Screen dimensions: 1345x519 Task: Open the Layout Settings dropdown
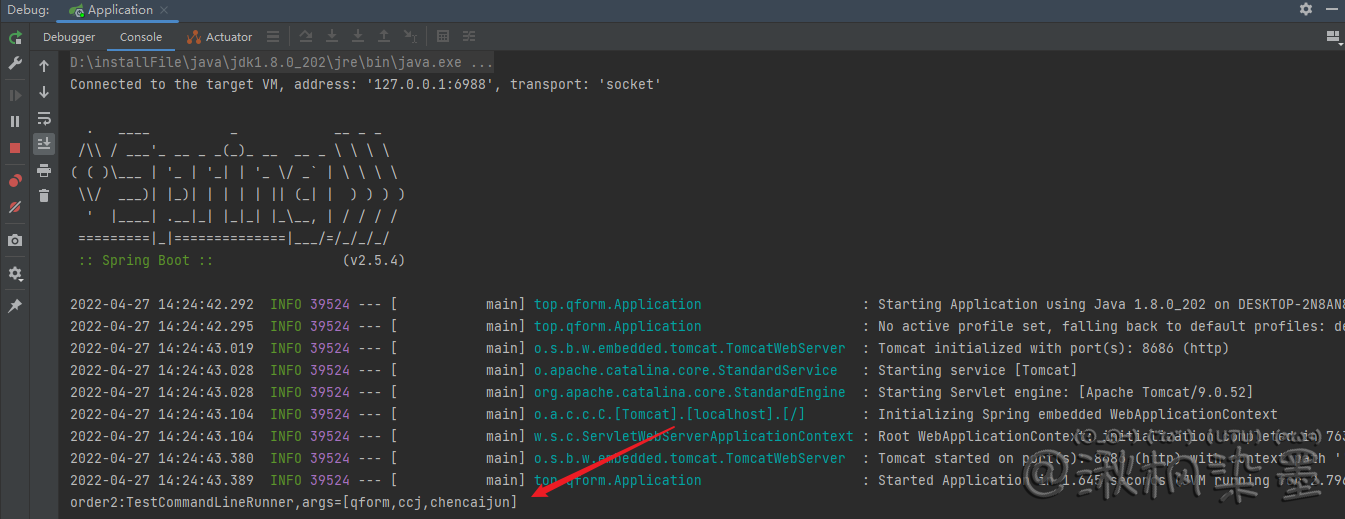tap(1333, 37)
